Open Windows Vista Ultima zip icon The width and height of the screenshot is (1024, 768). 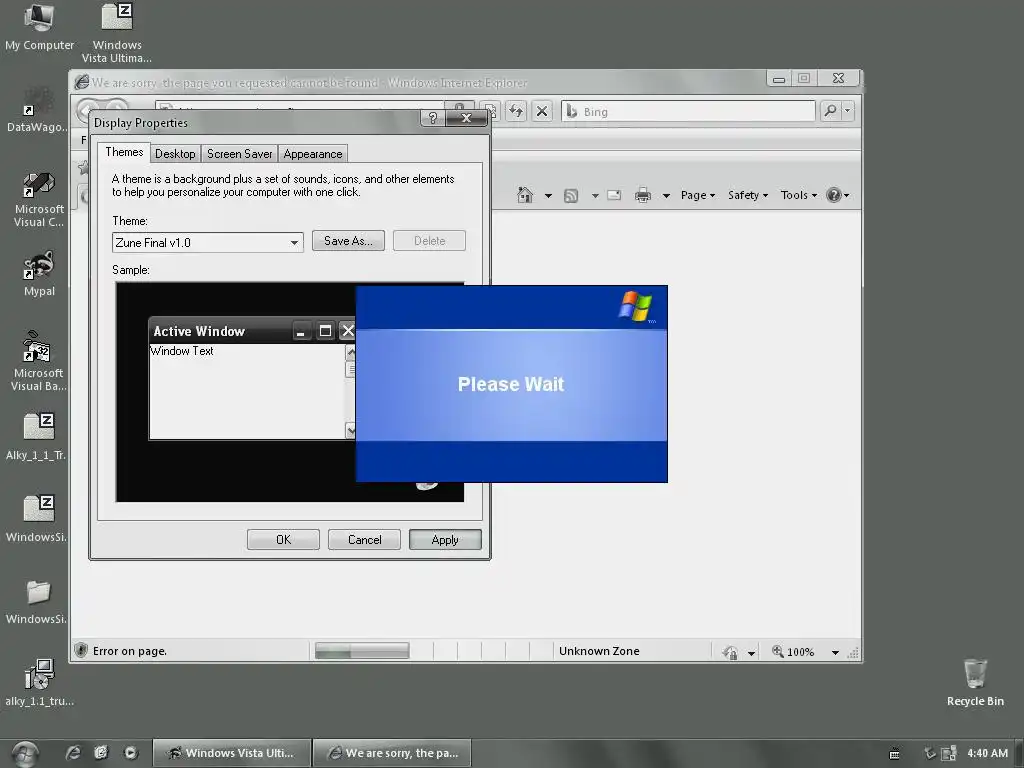point(117,33)
